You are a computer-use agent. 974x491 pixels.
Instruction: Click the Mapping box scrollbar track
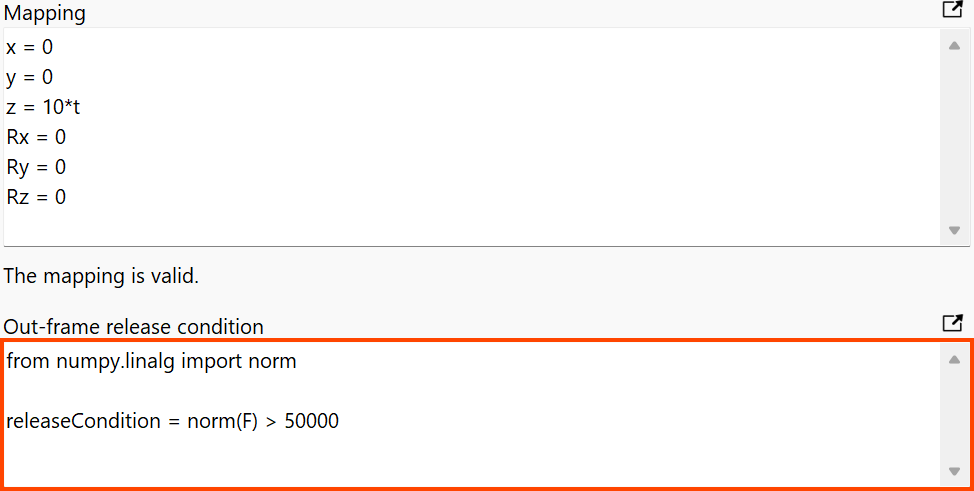click(954, 138)
